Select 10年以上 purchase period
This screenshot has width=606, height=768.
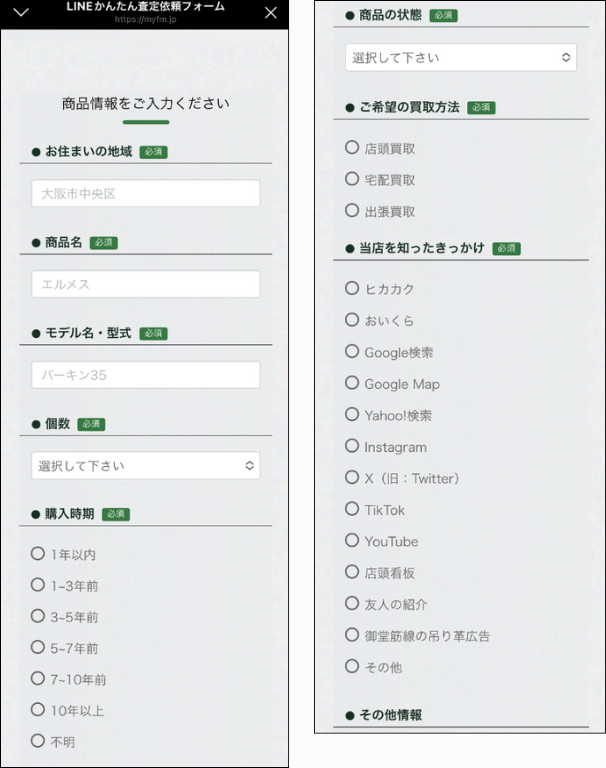pyautogui.click(x=38, y=710)
